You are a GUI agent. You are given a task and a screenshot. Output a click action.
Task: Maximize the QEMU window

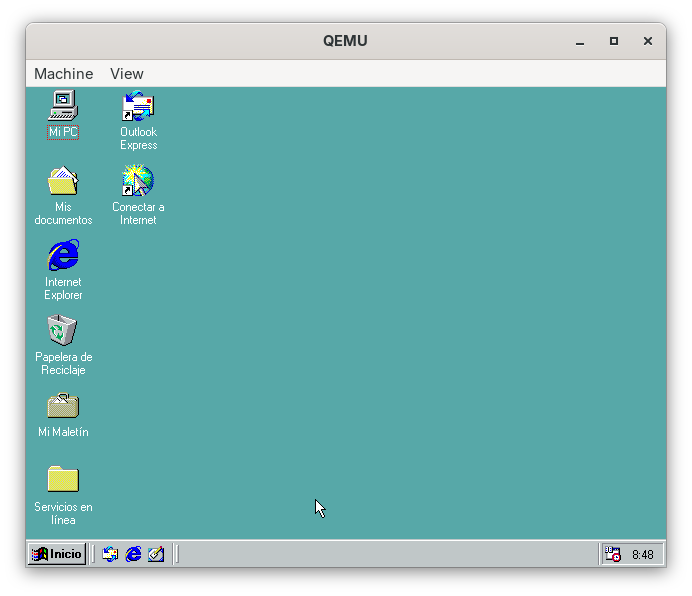point(614,41)
